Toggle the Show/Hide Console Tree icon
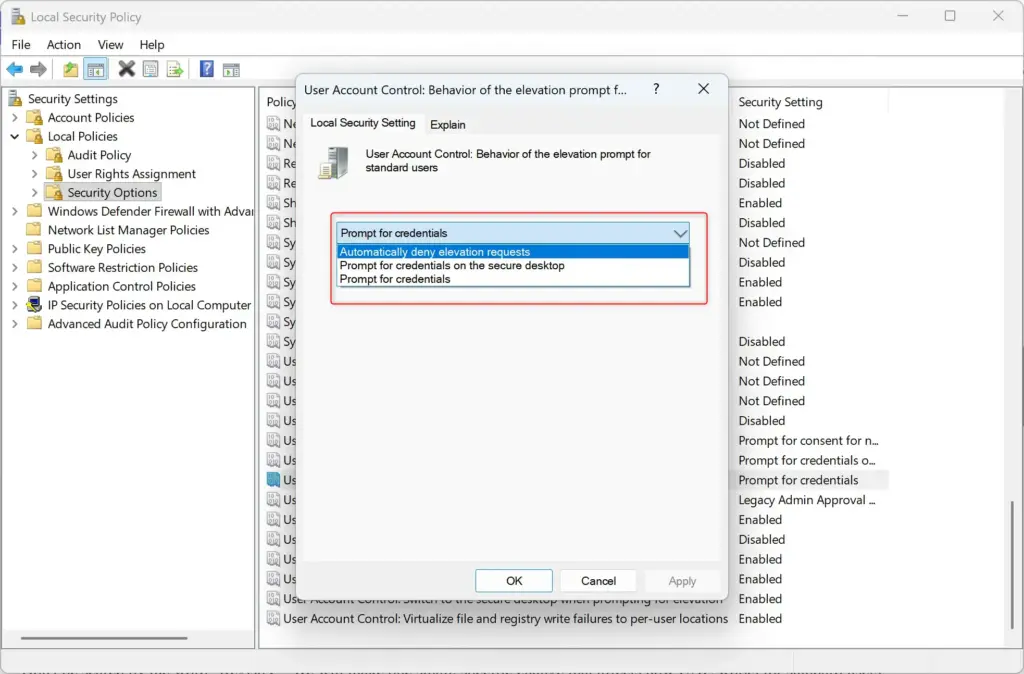1024x674 pixels. (95, 69)
